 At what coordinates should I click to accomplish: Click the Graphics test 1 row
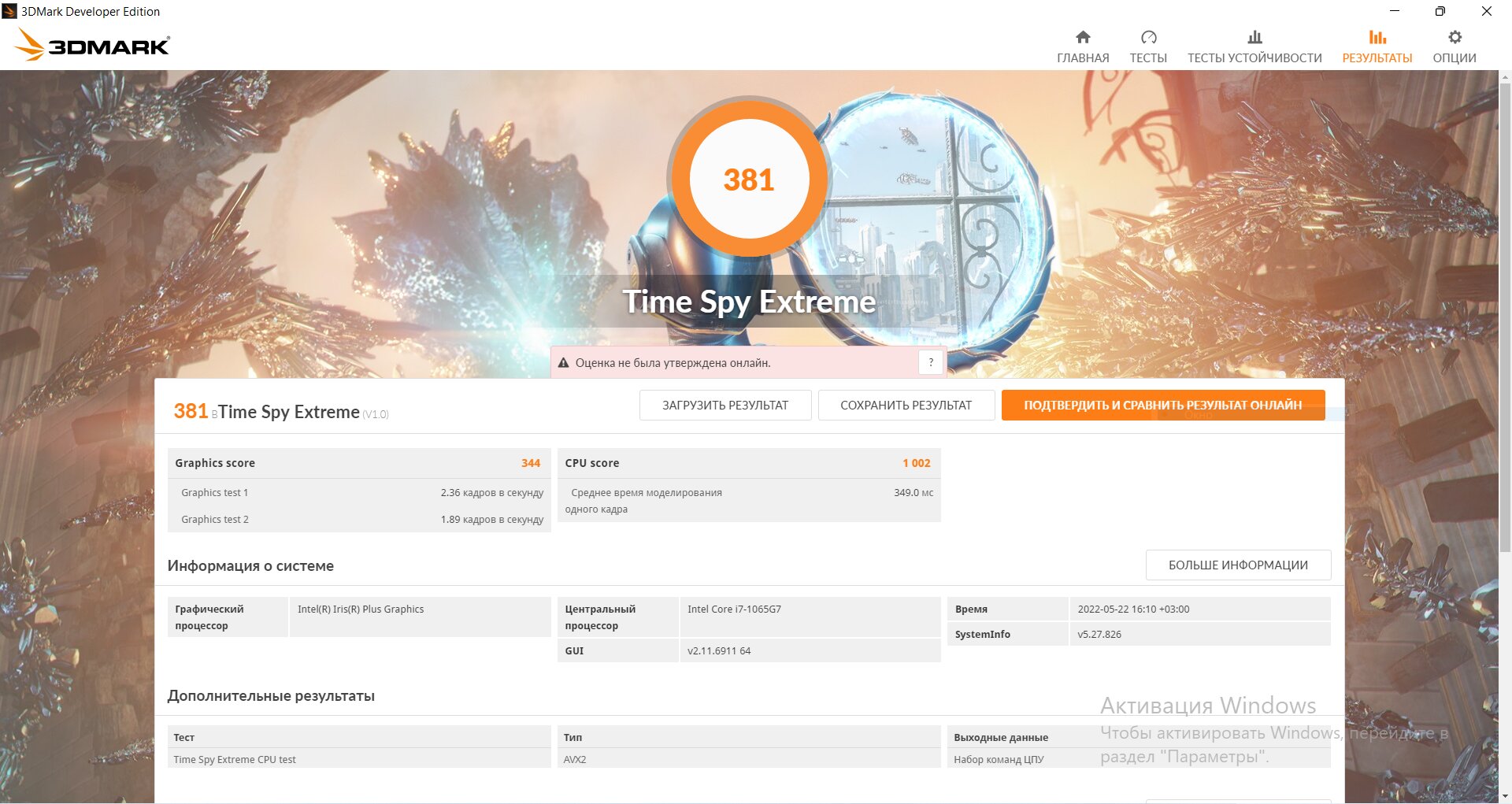[359, 492]
